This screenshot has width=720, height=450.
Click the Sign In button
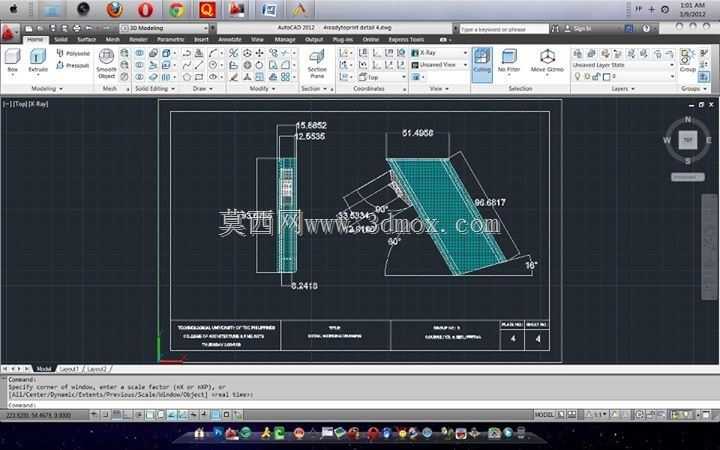click(578, 28)
